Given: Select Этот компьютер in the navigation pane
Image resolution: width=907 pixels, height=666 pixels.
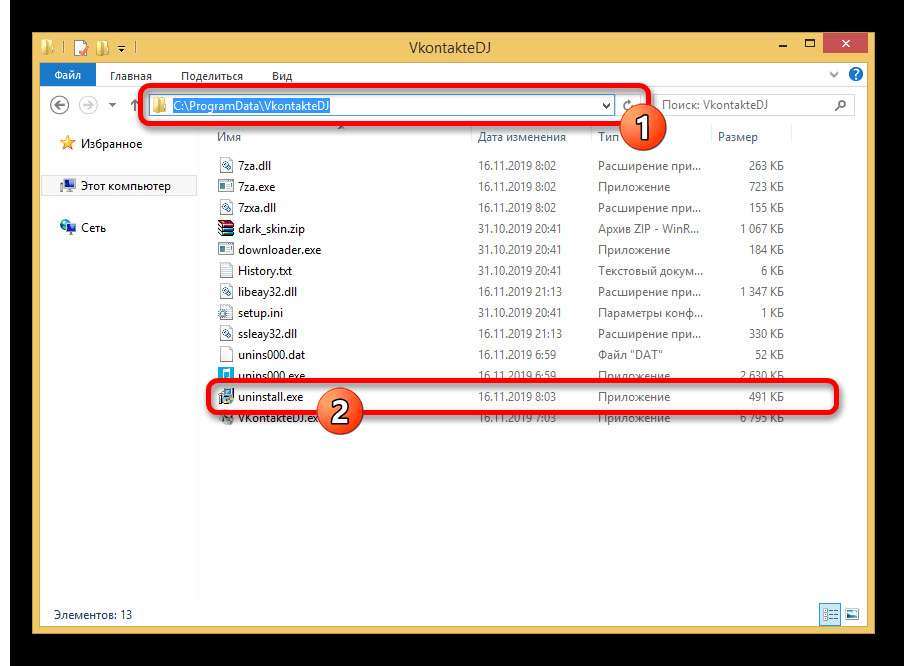Looking at the screenshot, I should 119,186.
